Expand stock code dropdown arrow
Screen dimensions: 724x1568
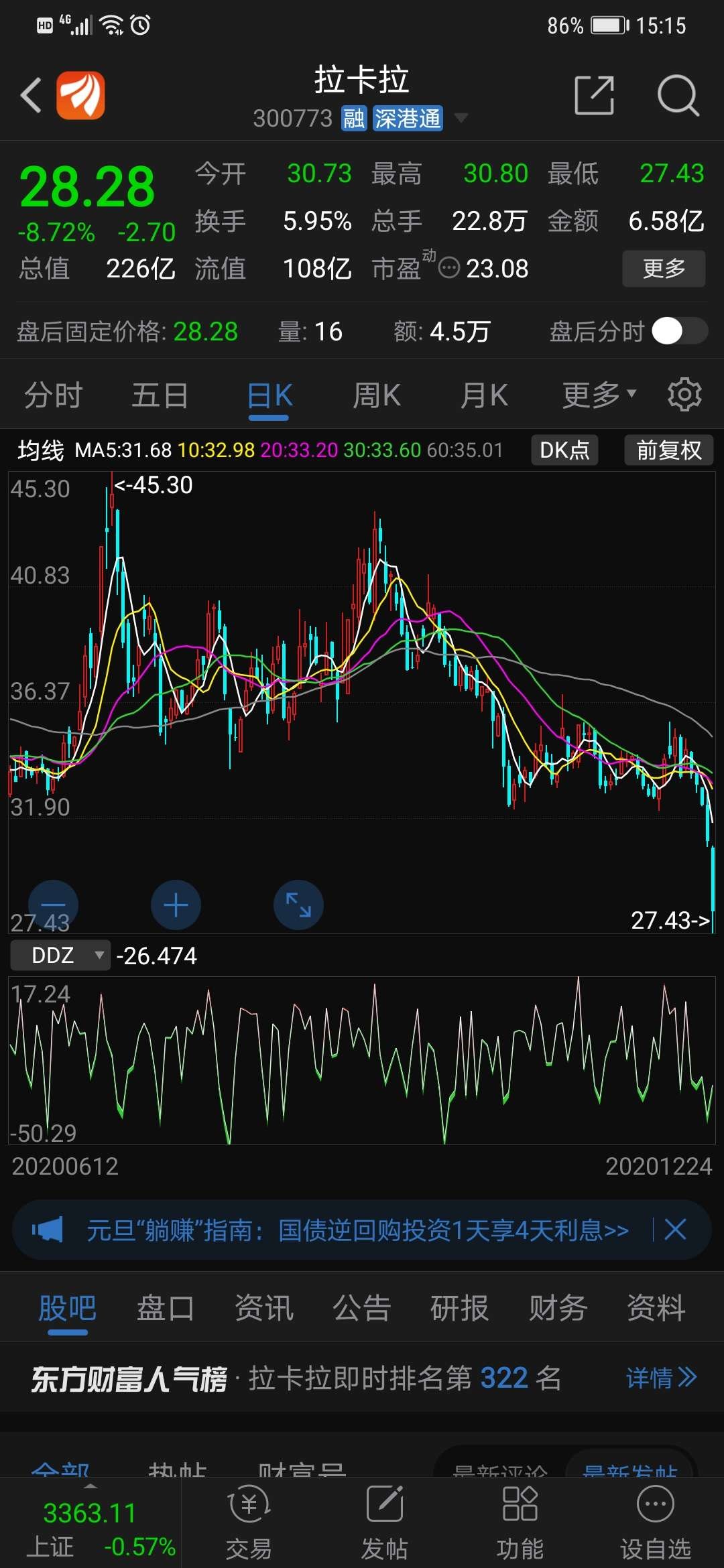tap(461, 119)
